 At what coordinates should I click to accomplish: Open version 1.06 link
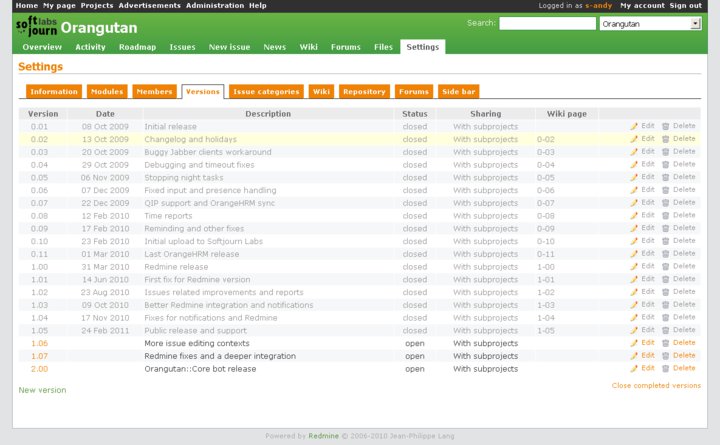click(x=39, y=343)
